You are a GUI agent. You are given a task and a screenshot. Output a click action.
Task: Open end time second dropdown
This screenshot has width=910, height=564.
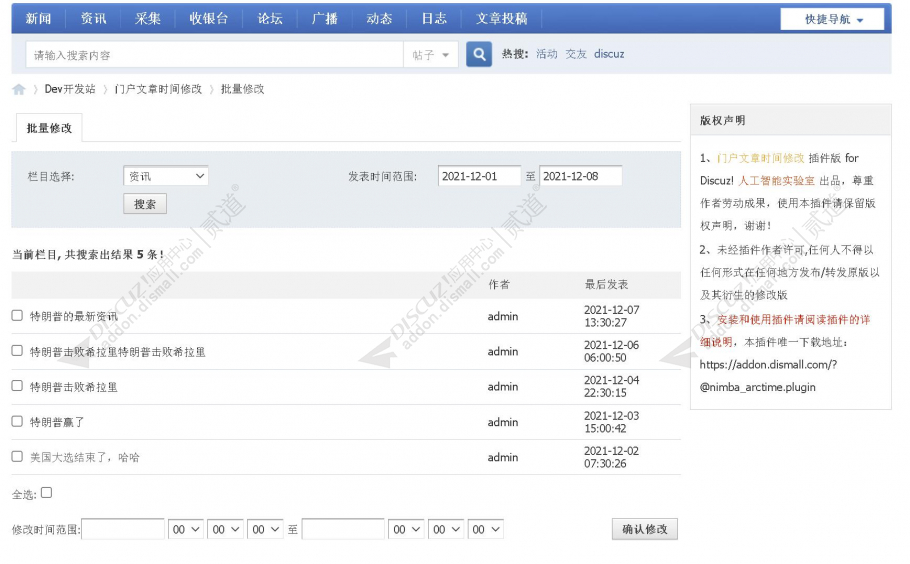pos(486,529)
